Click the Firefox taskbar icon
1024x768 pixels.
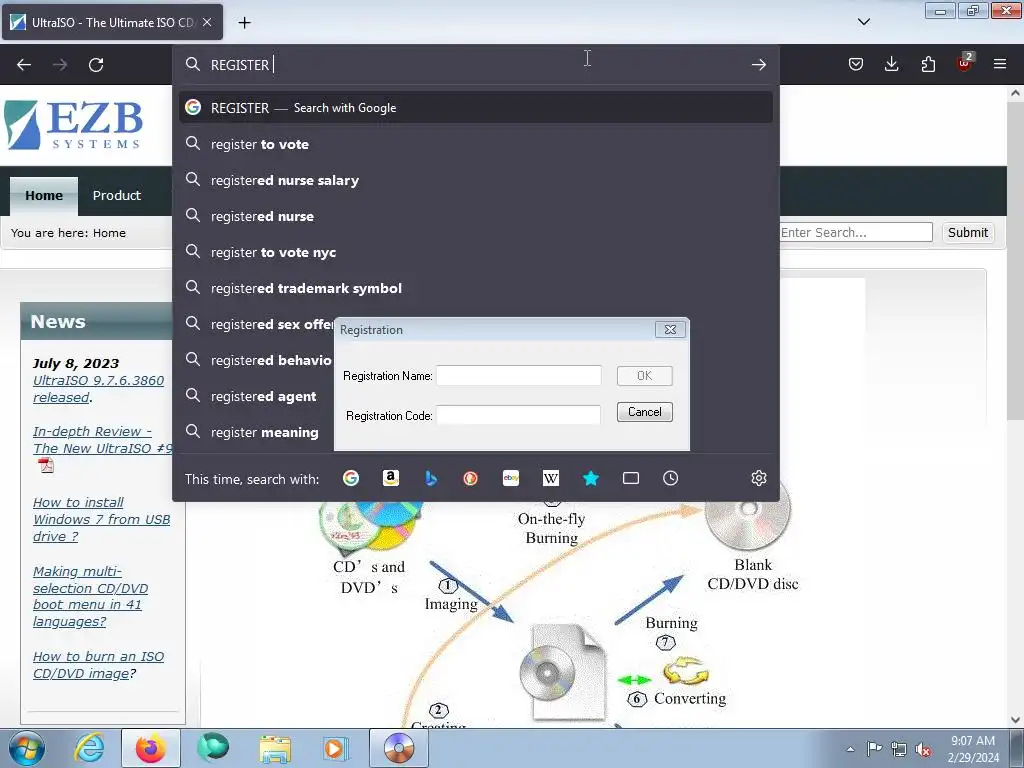pos(150,748)
